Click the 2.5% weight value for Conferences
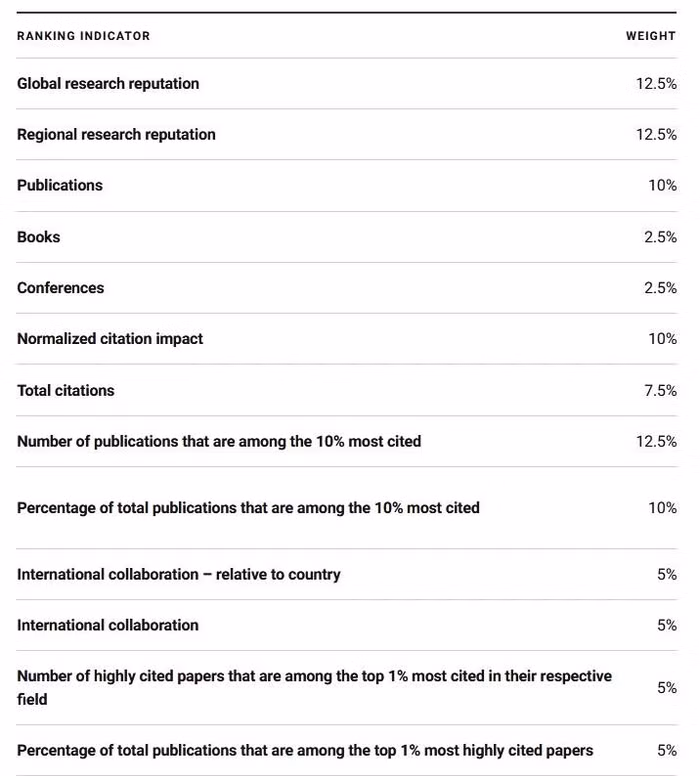Screen dimensions: 700x776 tap(660, 288)
